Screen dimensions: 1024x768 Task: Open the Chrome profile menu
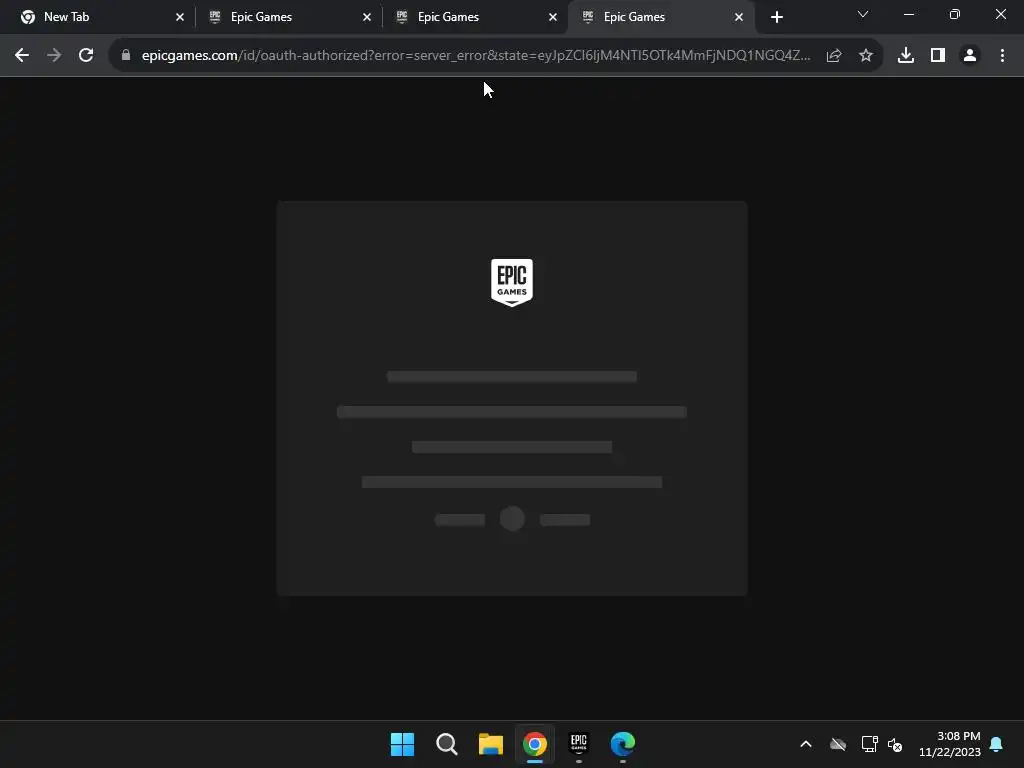[x=970, y=56]
